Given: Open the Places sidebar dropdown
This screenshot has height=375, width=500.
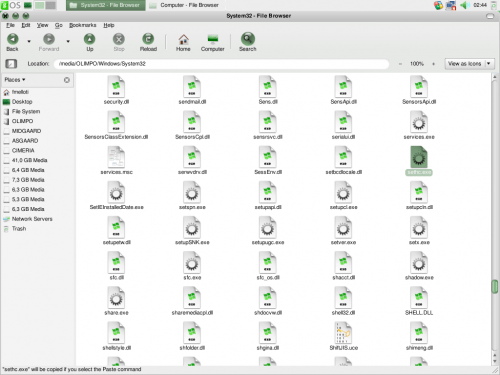Looking at the screenshot, I should 15,80.
